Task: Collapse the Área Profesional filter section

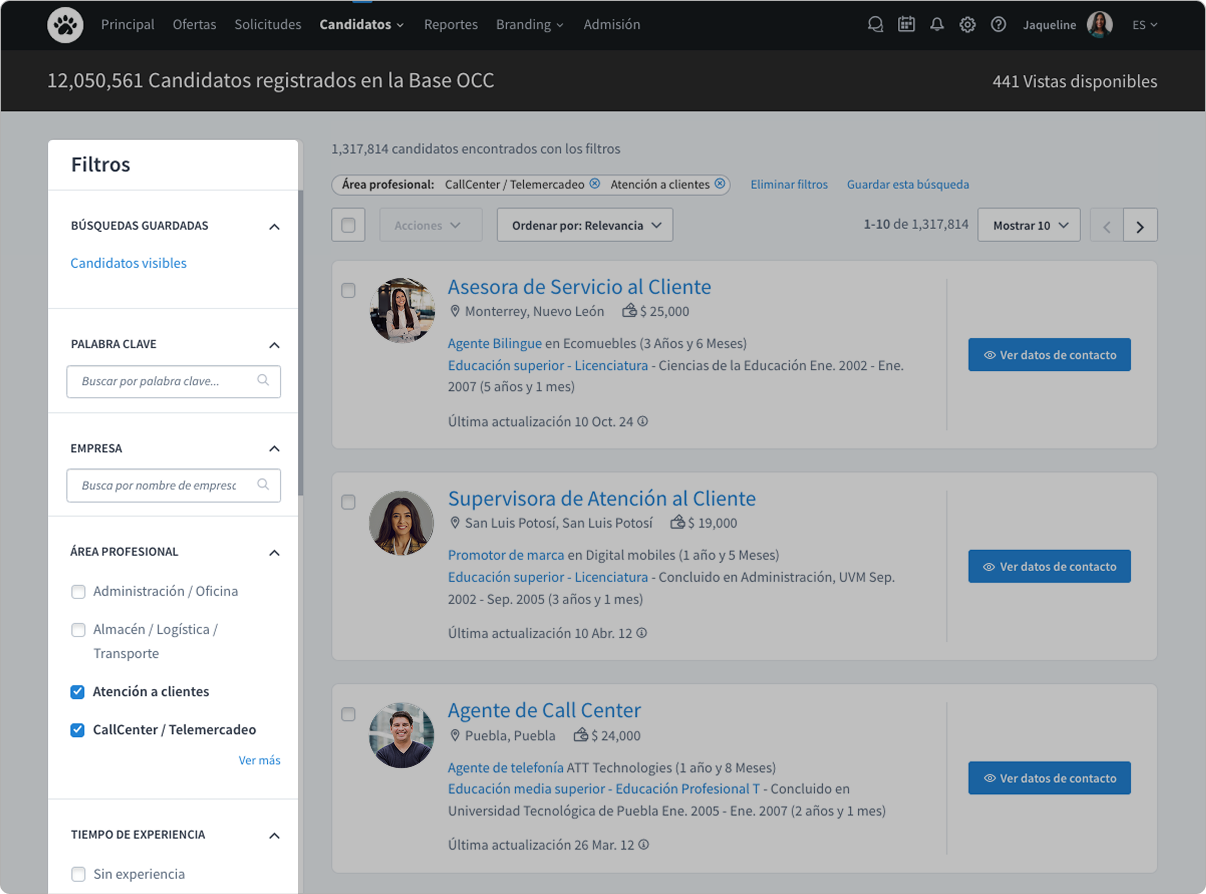Action: [274, 553]
